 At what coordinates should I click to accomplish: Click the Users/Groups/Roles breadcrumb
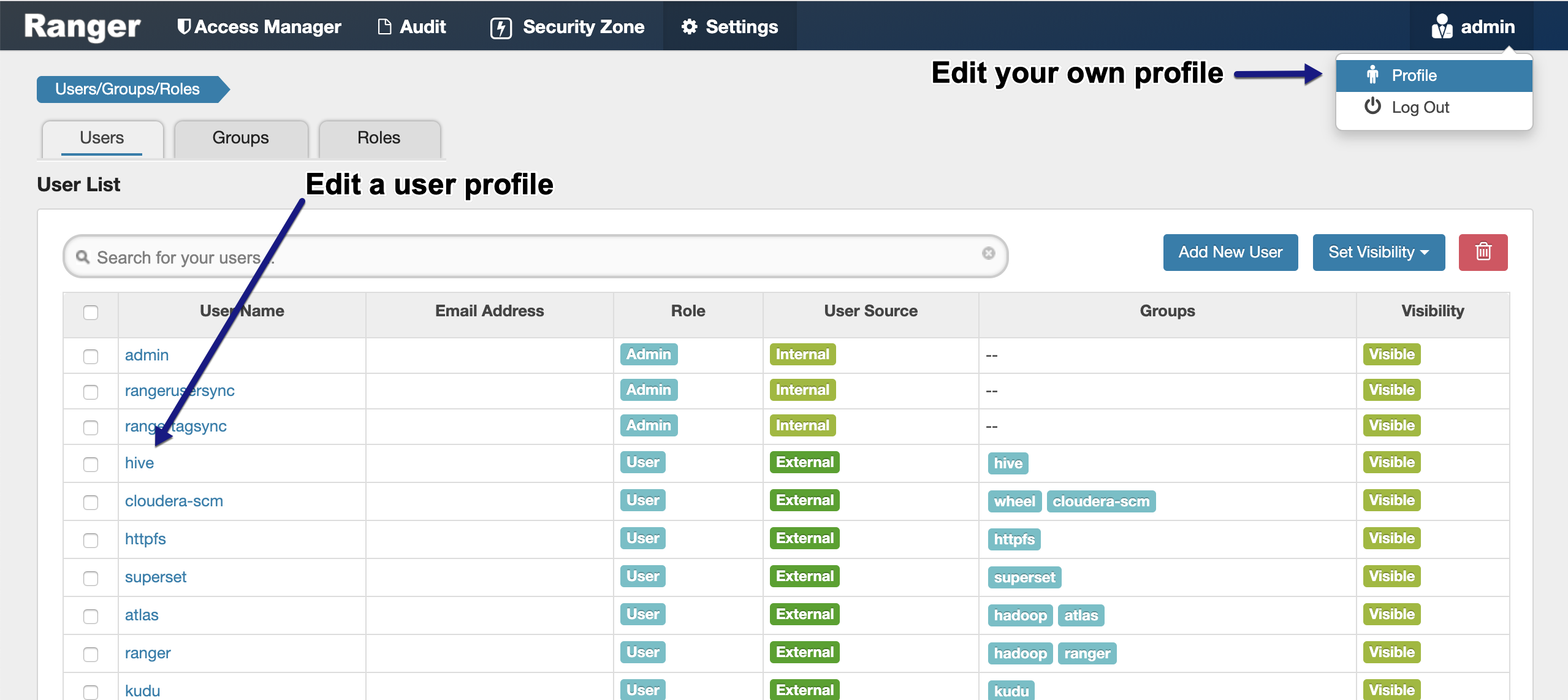[127, 89]
